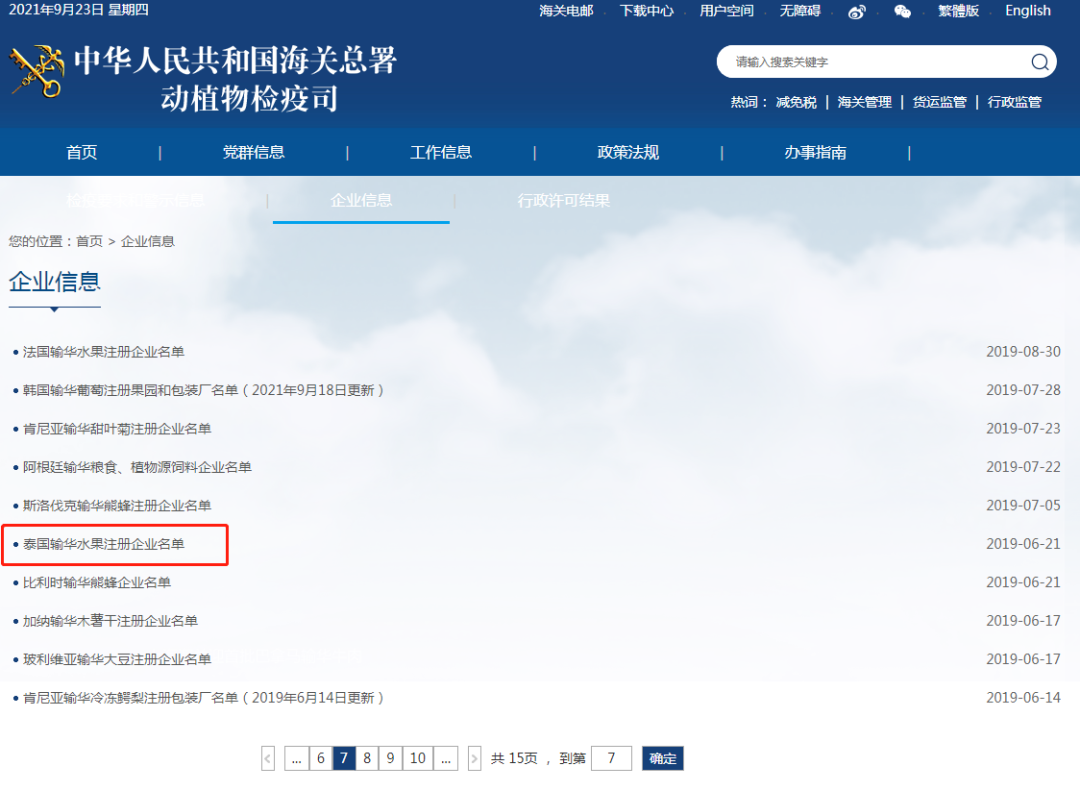Image resolution: width=1080 pixels, height=791 pixels.
Task: Open 下载中心 from the top bar
Action: click(x=645, y=11)
